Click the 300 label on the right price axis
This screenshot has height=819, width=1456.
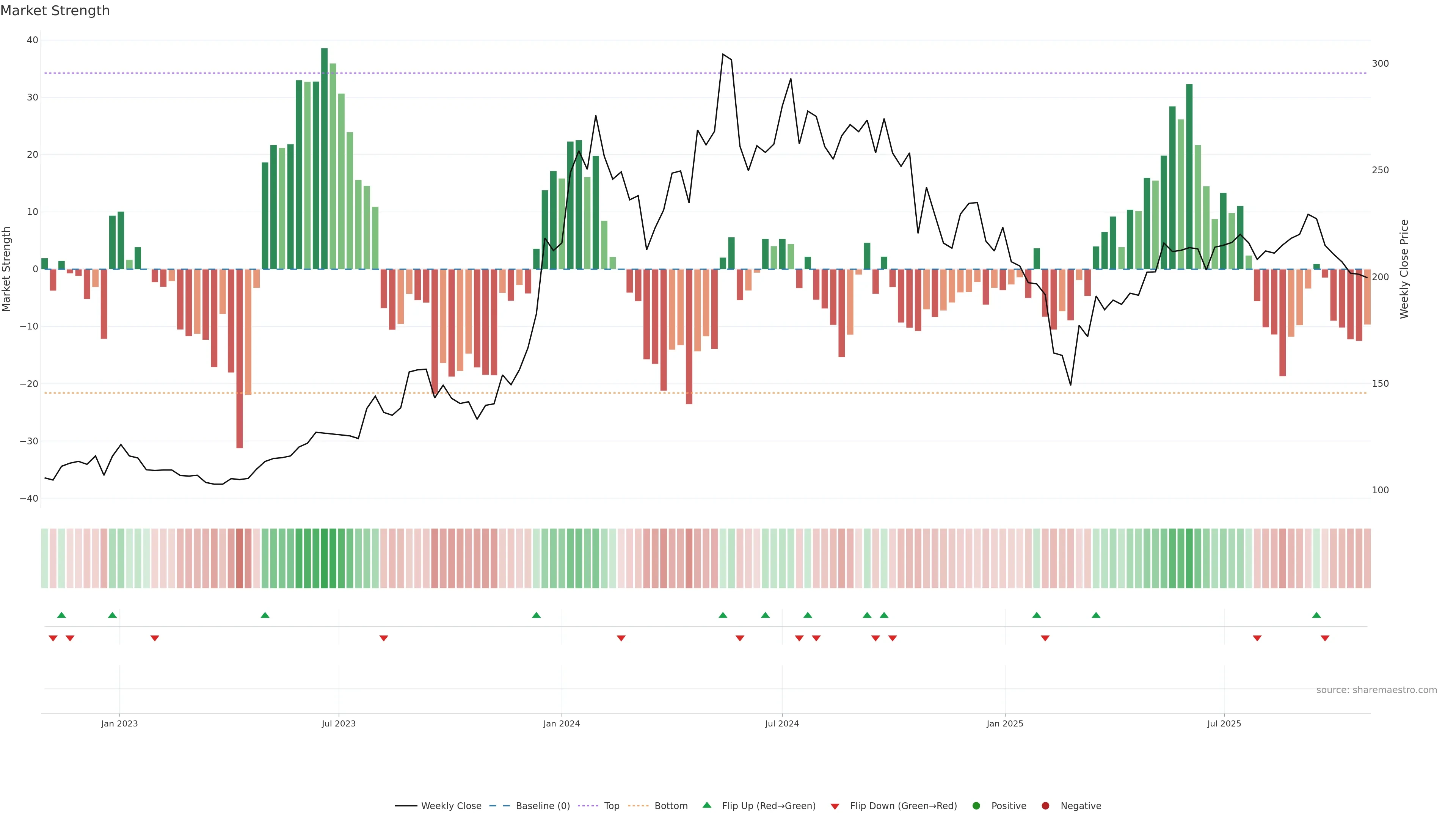point(1380,64)
